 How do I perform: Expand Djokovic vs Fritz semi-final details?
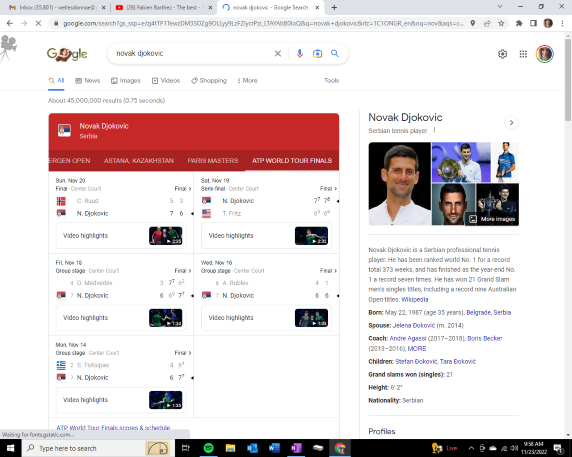coord(328,189)
